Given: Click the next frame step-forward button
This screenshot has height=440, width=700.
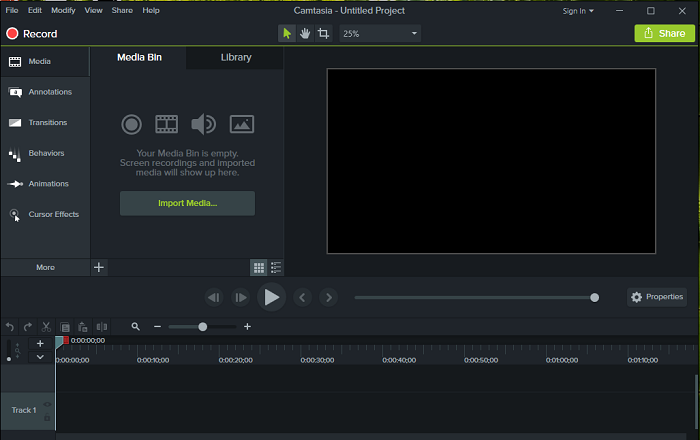Looking at the screenshot, I should [240, 297].
